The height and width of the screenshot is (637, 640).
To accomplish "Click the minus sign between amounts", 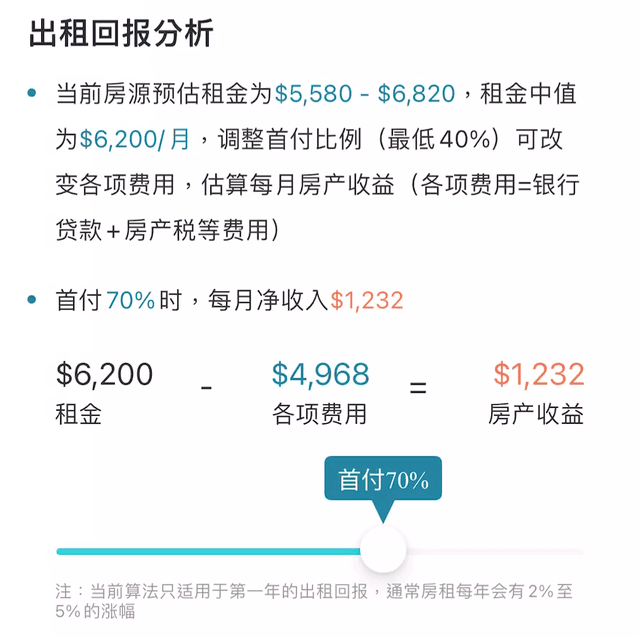I will 206,387.
